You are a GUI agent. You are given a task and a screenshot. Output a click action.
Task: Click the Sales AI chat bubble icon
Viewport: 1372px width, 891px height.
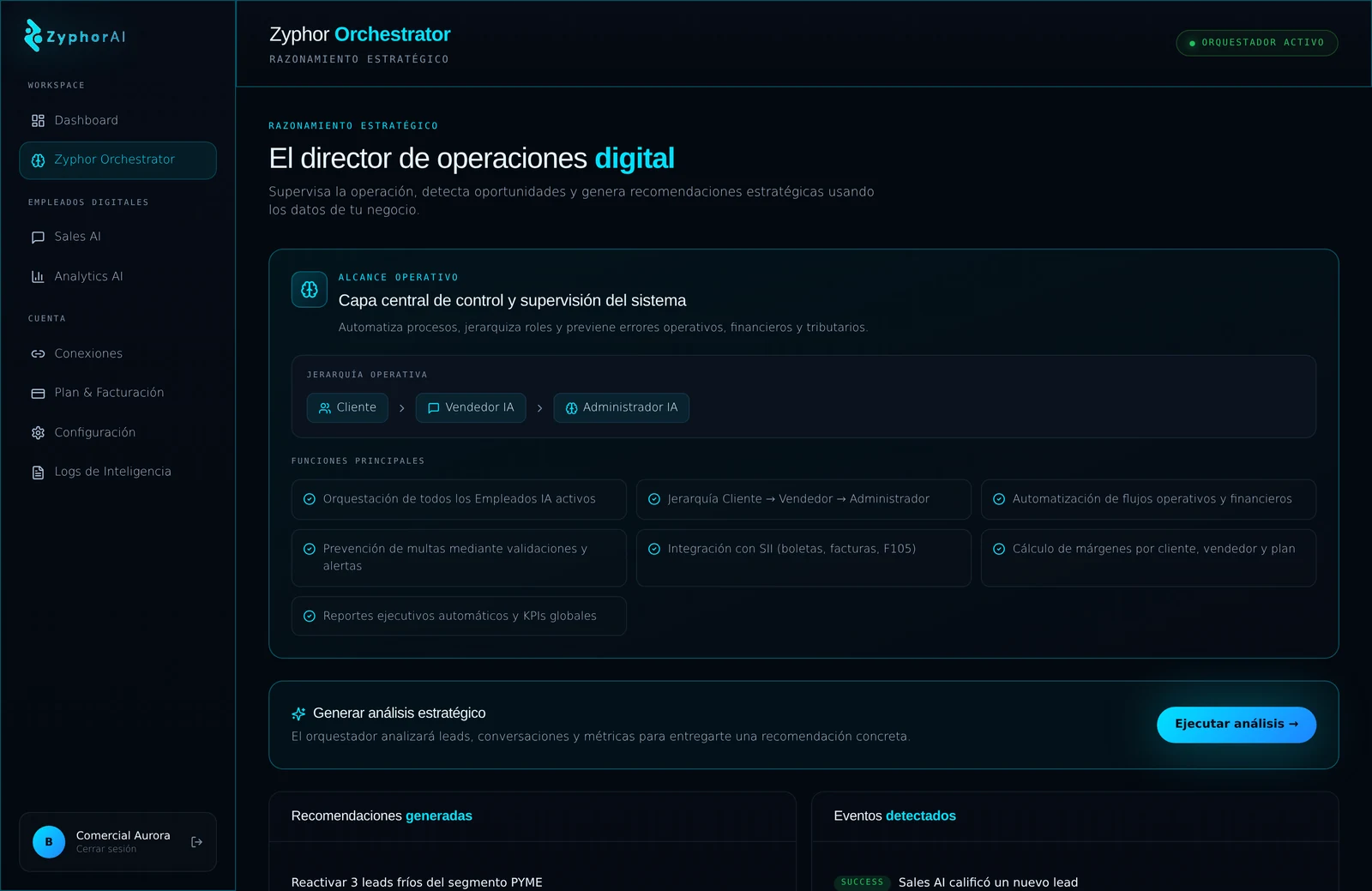38,238
